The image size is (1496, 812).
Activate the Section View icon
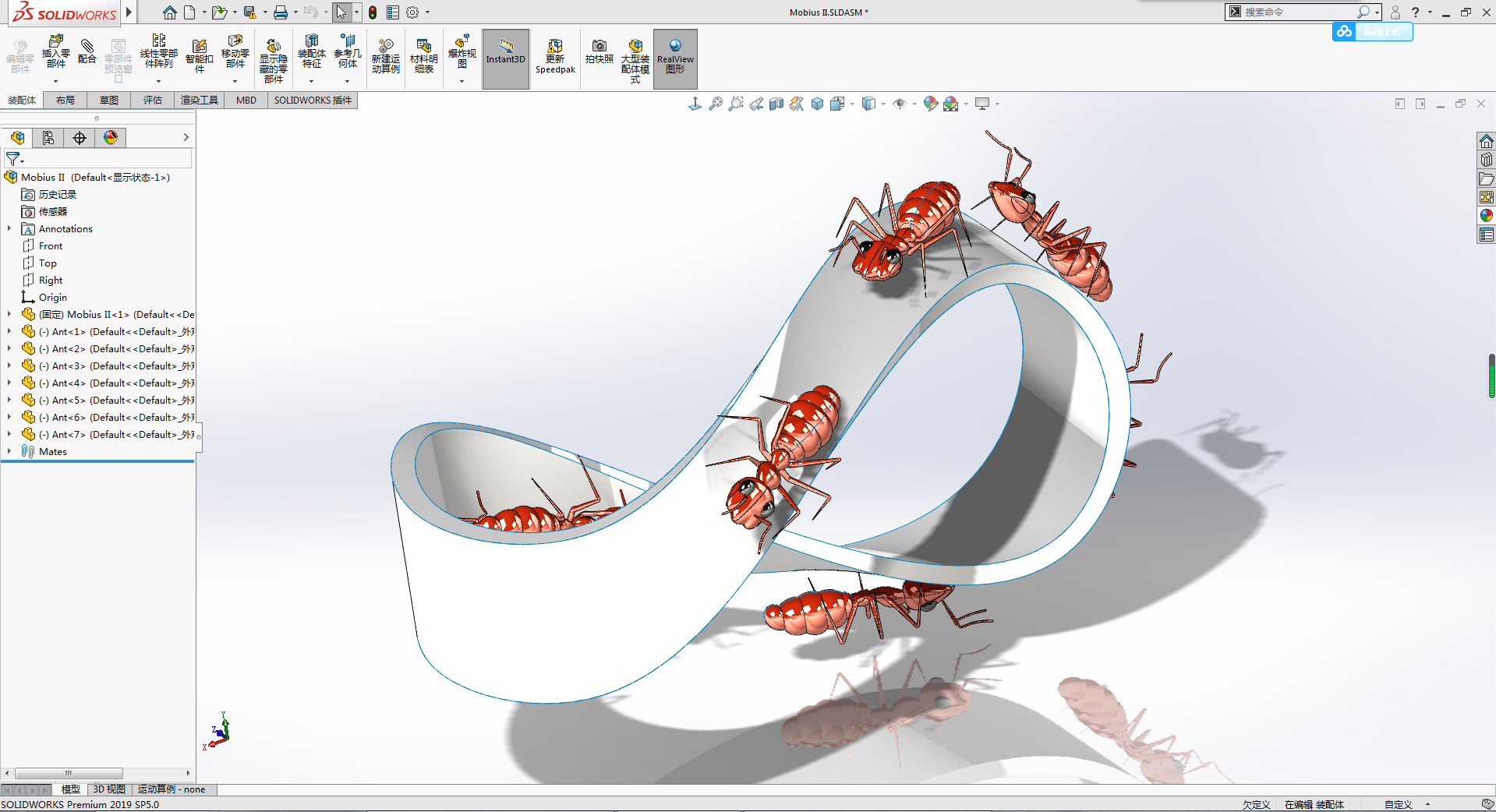coord(776,104)
